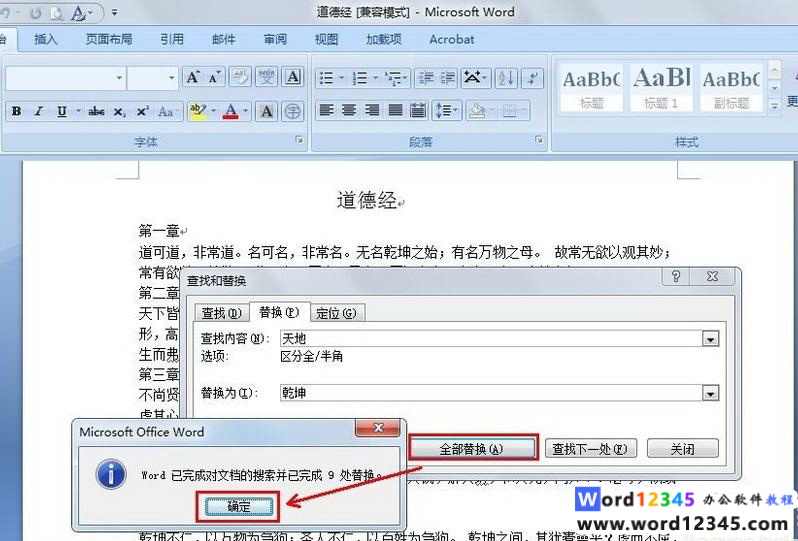Click the 替换为 input field
The height and width of the screenshot is (541, 798).
(x=491, y=393)
